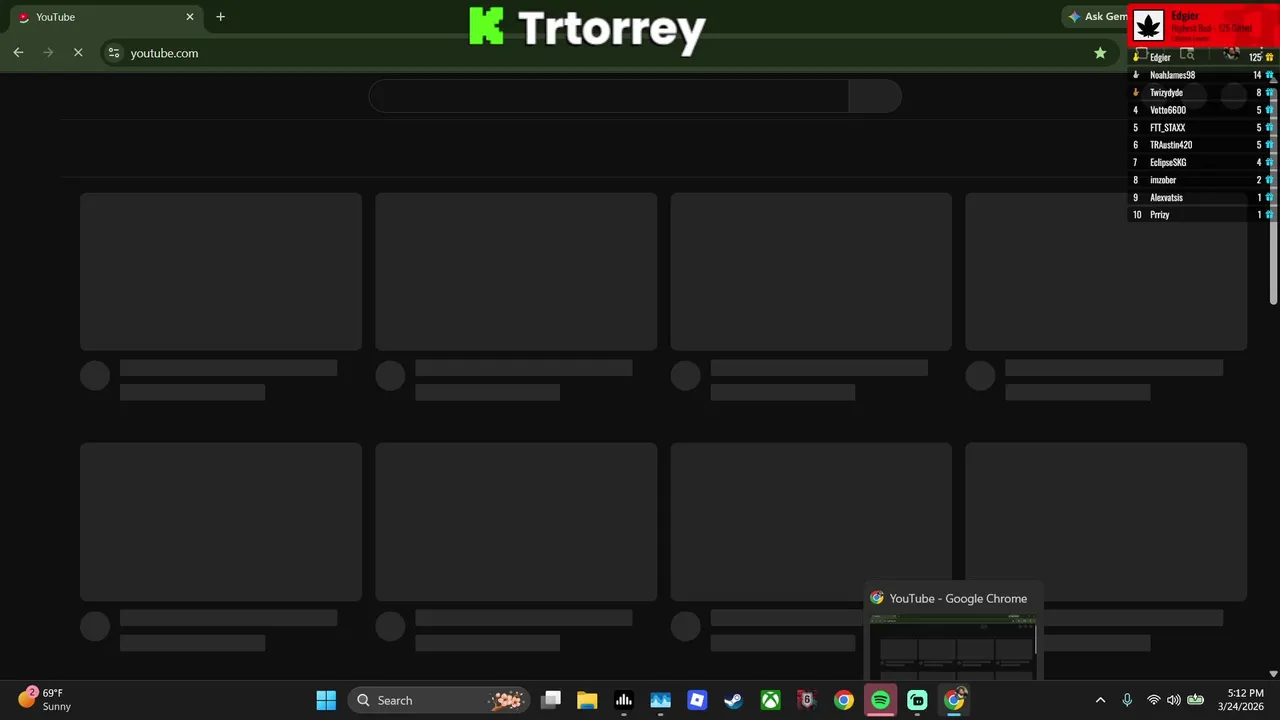Click the name Alexvatsis in the leaderboard
This screenshot has width=1280, height=720.
click(1166, 197)
